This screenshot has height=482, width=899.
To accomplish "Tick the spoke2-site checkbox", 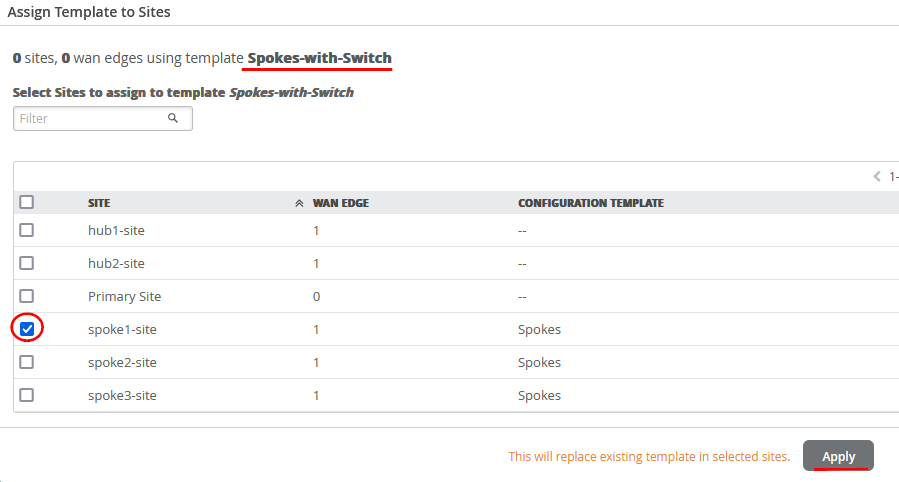I will 27,362.
